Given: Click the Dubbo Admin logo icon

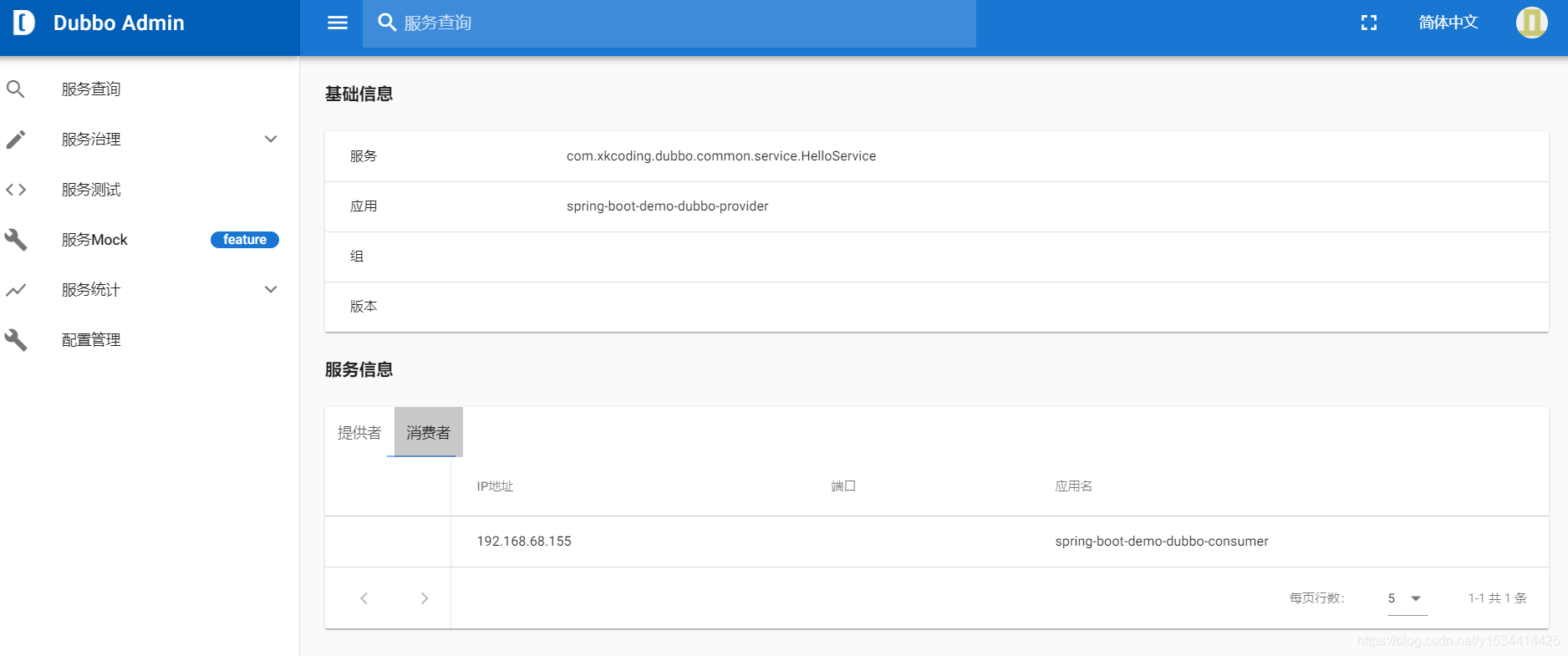Looking at the screenshot, I should click(24, 23).
